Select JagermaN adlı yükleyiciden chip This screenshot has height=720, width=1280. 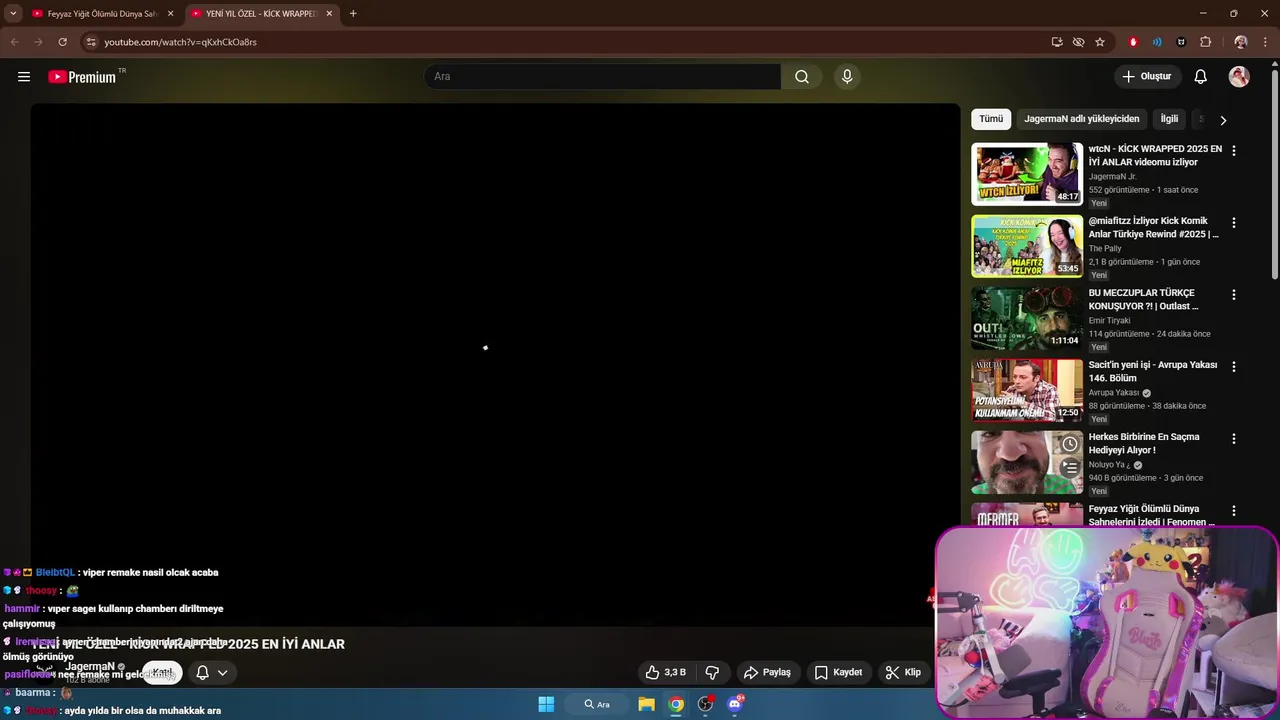[1081, 119]
